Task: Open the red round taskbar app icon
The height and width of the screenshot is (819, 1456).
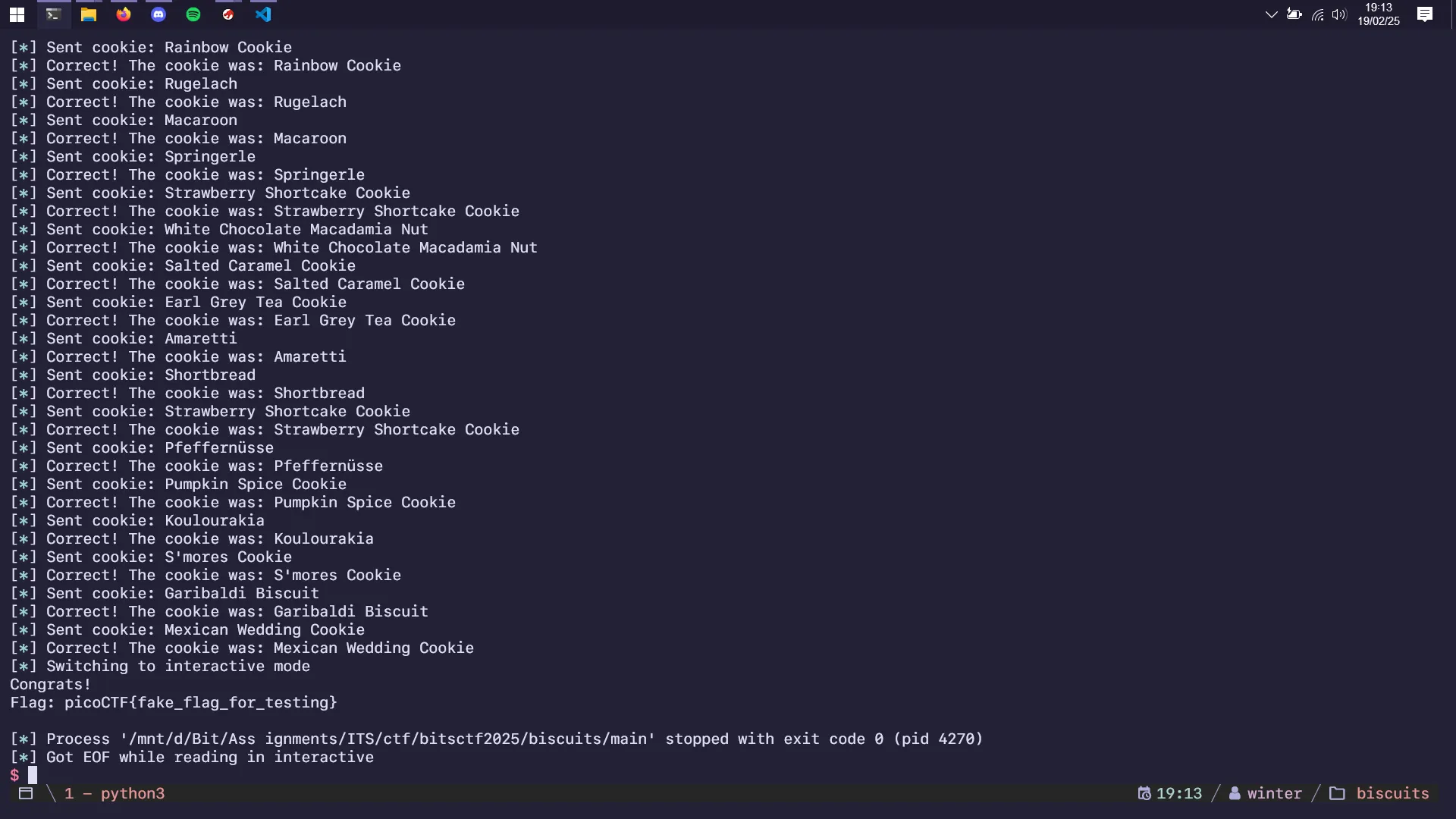Action: pos(228,14)
